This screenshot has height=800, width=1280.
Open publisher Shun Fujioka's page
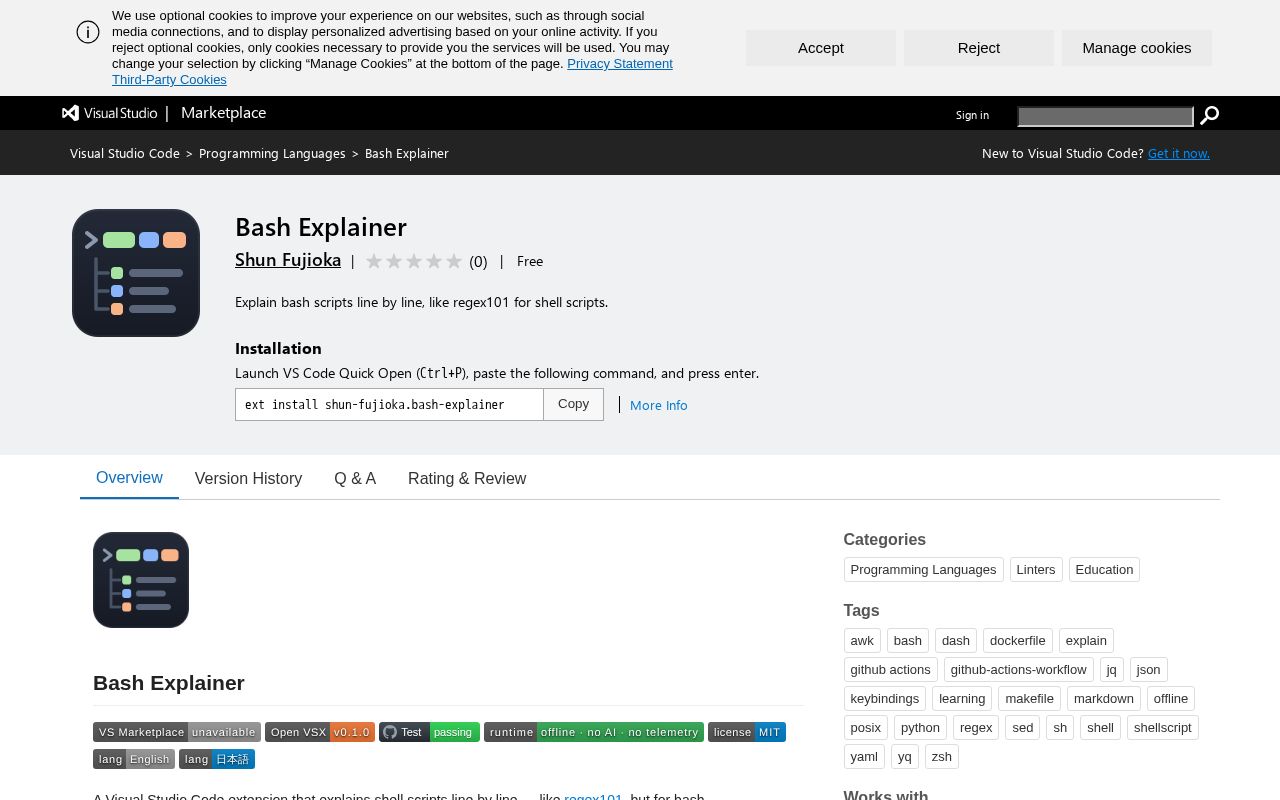(288, 260)
